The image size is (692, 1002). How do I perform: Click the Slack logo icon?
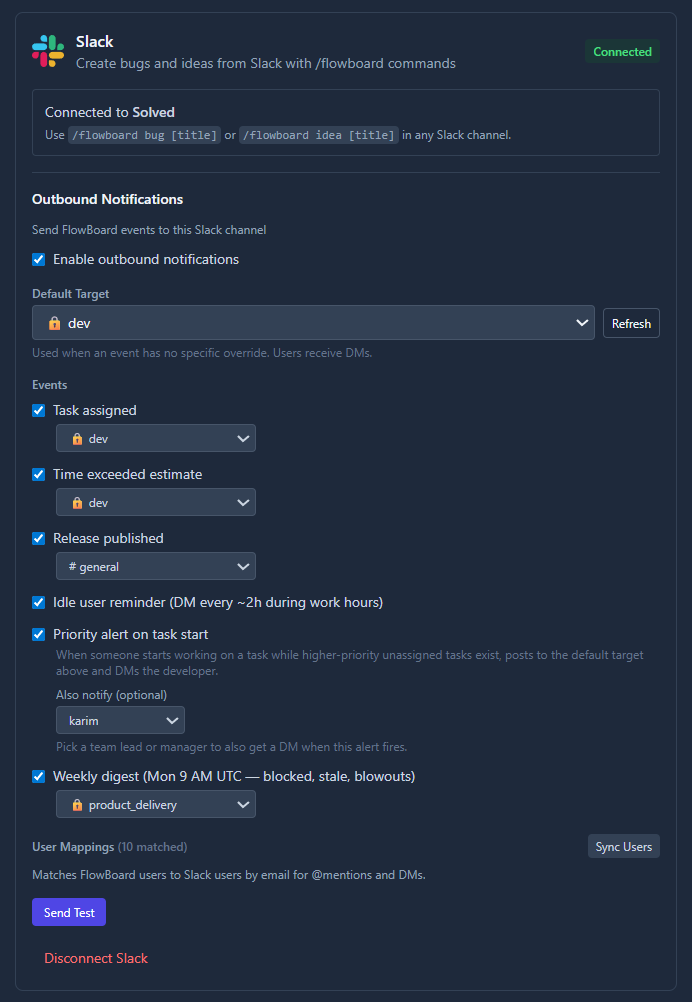coord(48,52)
